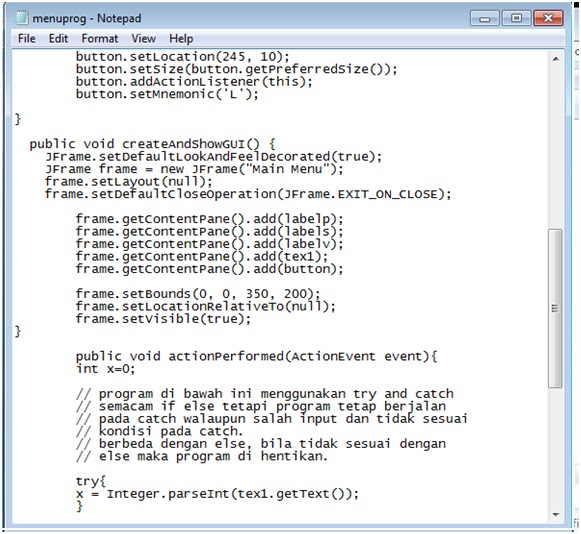Click the line 'button.addActionListener(this);'
The image size is (581, 534).
pyautogui.click(x=194, y=82)
